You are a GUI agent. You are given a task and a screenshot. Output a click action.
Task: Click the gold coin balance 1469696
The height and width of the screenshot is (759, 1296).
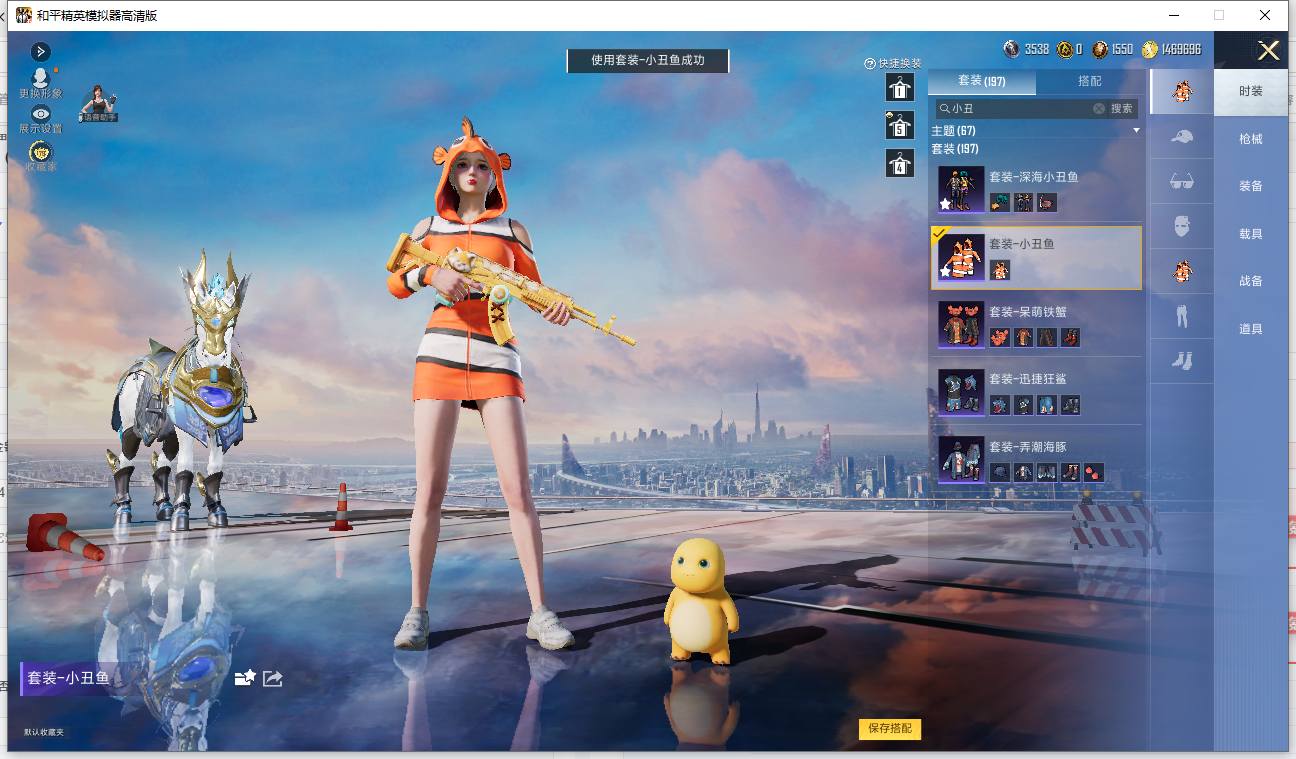click(x=1172, y=49)
